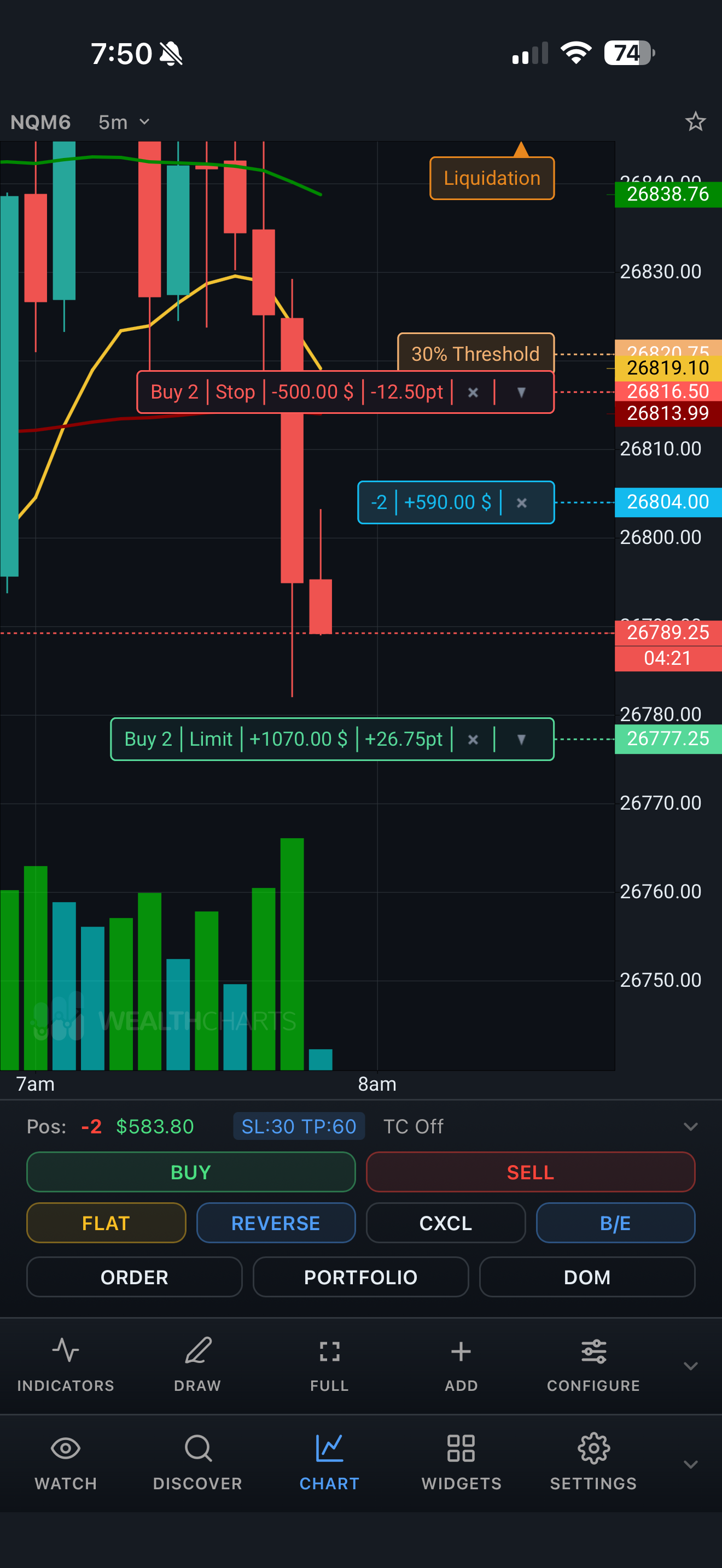Tap the 26804.00 blue price label
The width and height of the screenshot is (722, 1568).
coord(667,502)
